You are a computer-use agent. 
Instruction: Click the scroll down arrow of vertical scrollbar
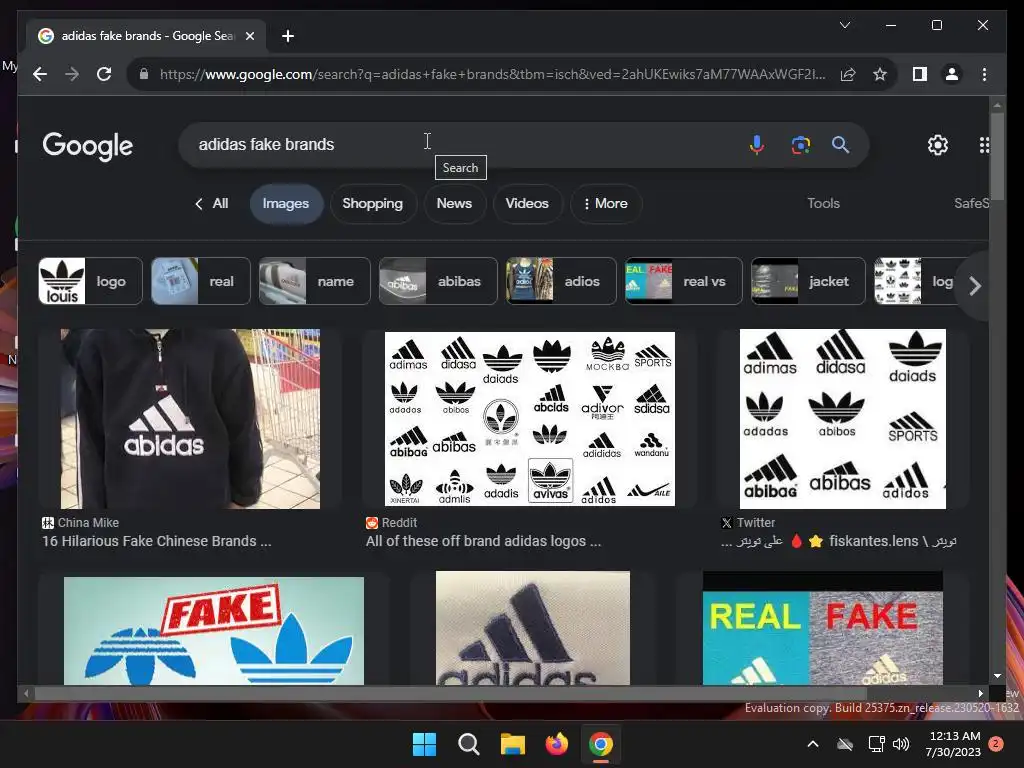click(x=997, y=676)
